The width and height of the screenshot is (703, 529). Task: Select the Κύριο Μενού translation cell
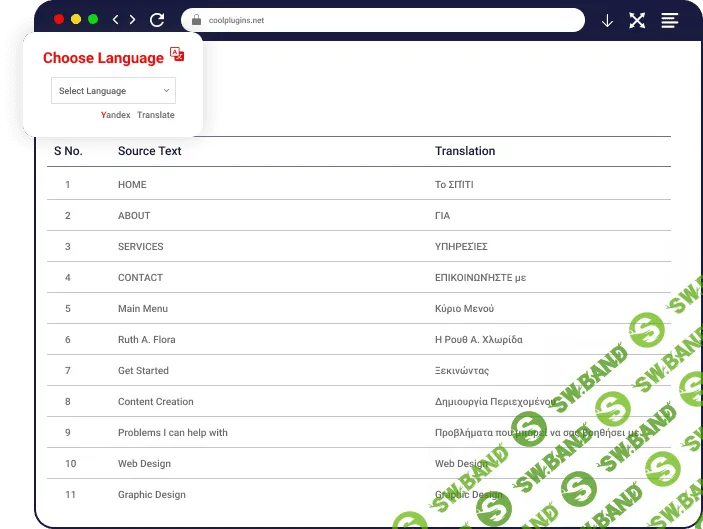[464, 309]
